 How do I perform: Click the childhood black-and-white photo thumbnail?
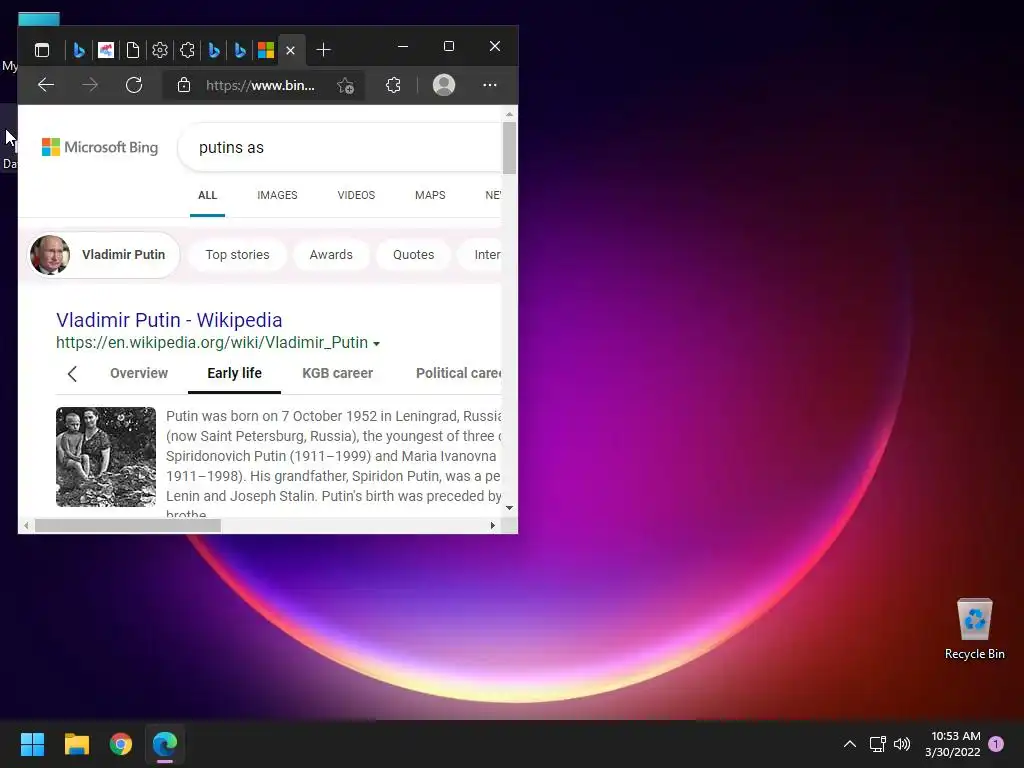(106, 457)
